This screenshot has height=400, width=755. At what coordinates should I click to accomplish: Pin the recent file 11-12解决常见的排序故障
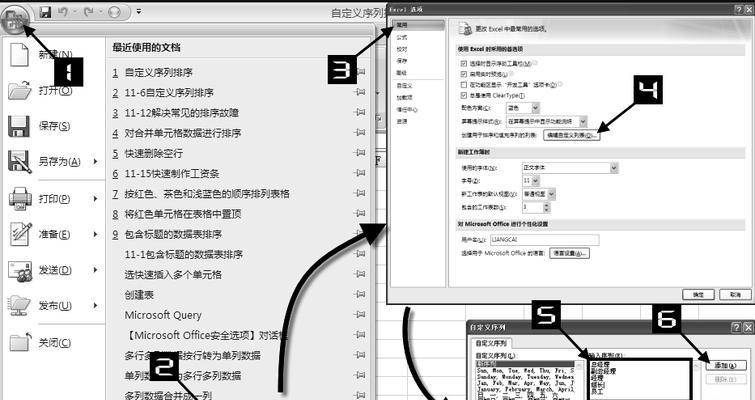(x=360, y=112)
